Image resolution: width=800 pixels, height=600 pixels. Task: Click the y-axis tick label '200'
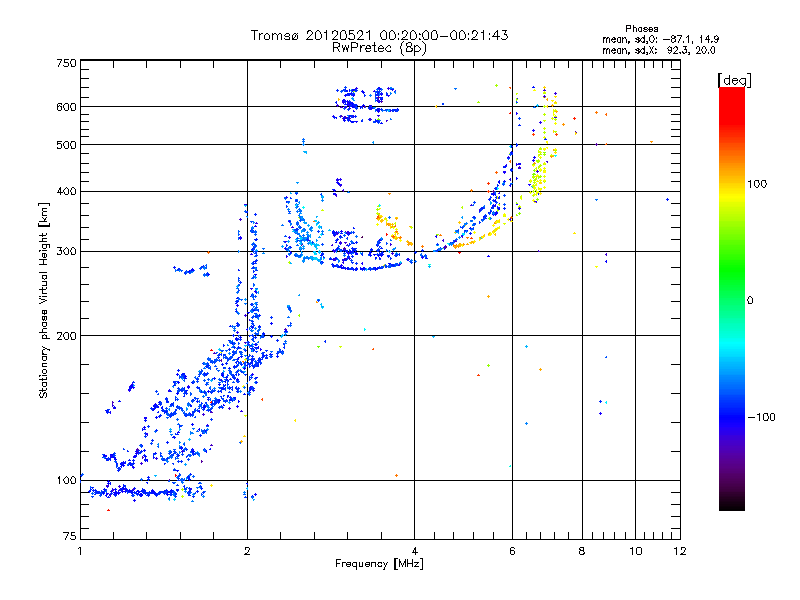pyautogui.click(x=66, y=336)
